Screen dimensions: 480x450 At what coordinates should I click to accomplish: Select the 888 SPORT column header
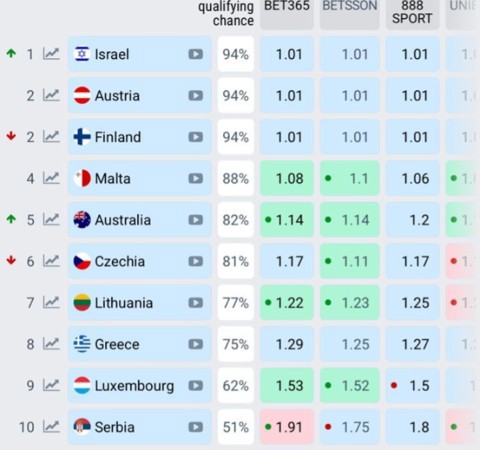tap(412, 13)
